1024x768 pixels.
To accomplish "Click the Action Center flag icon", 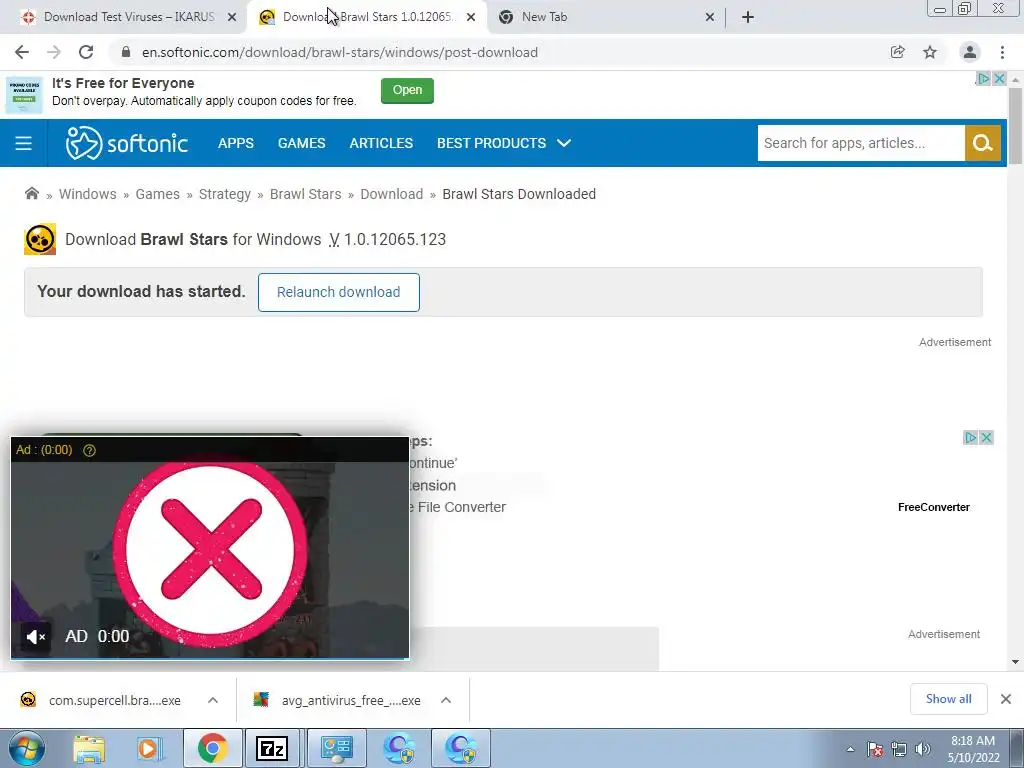I will tap(875, 749).
